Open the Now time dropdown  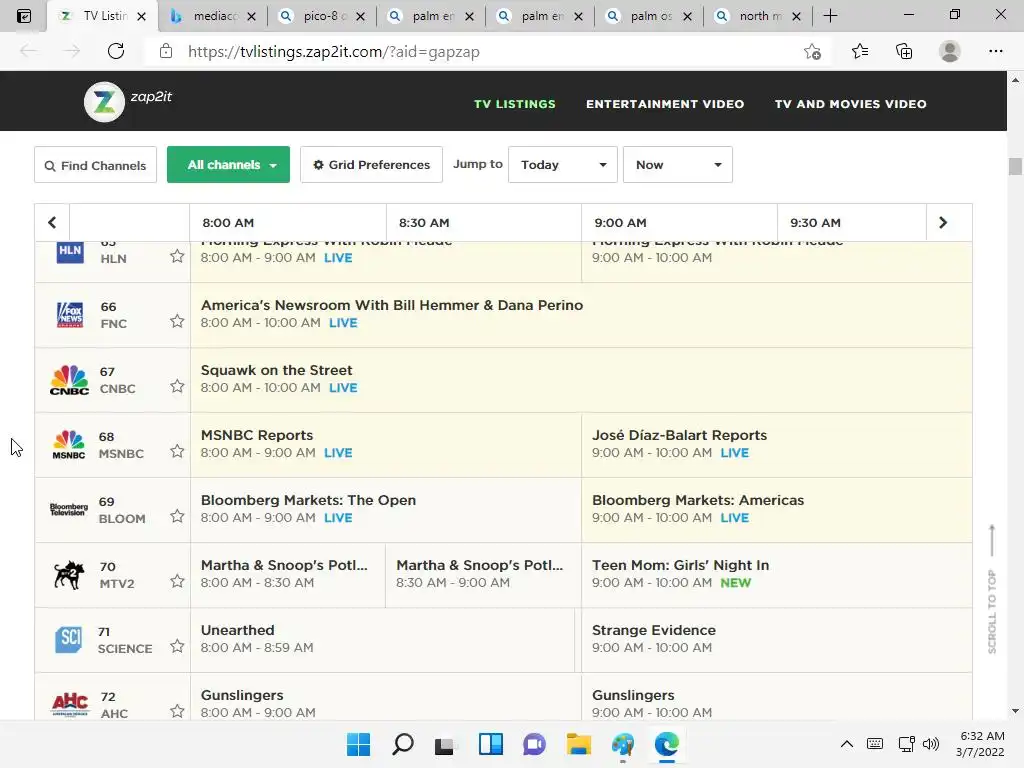click(x=677, y=165)
